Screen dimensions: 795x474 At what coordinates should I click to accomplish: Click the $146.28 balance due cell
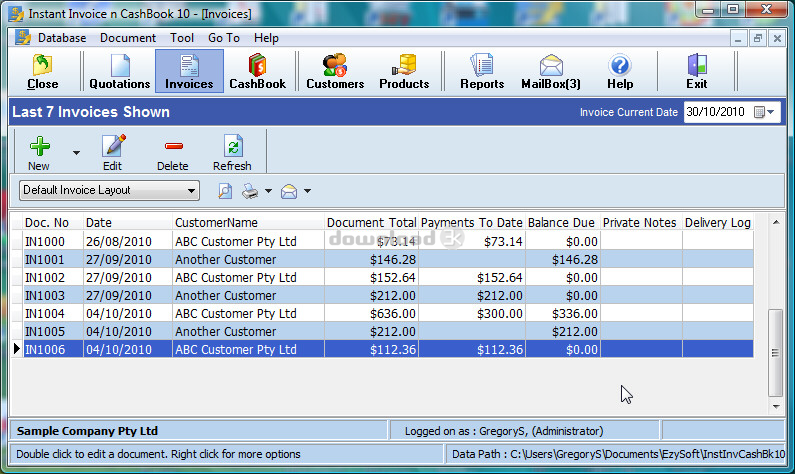(563, 260)
